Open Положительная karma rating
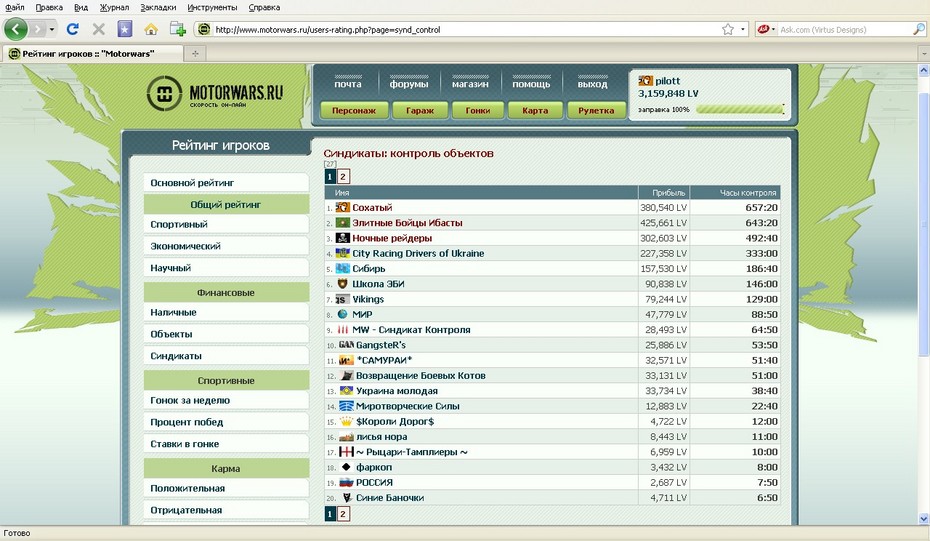Screen dimensions: 930x541 226,488
